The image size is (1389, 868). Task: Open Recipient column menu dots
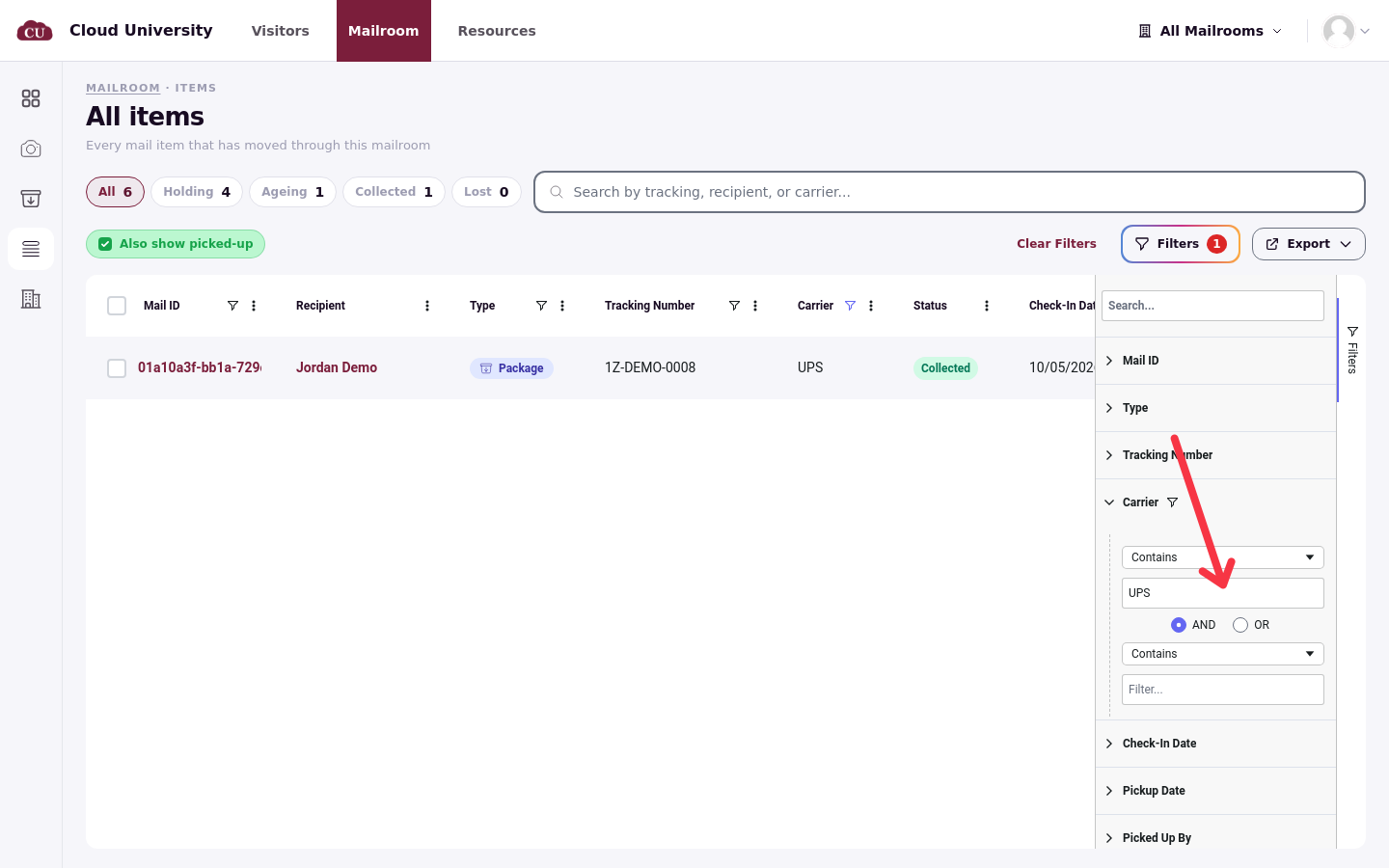coord(427,306)
